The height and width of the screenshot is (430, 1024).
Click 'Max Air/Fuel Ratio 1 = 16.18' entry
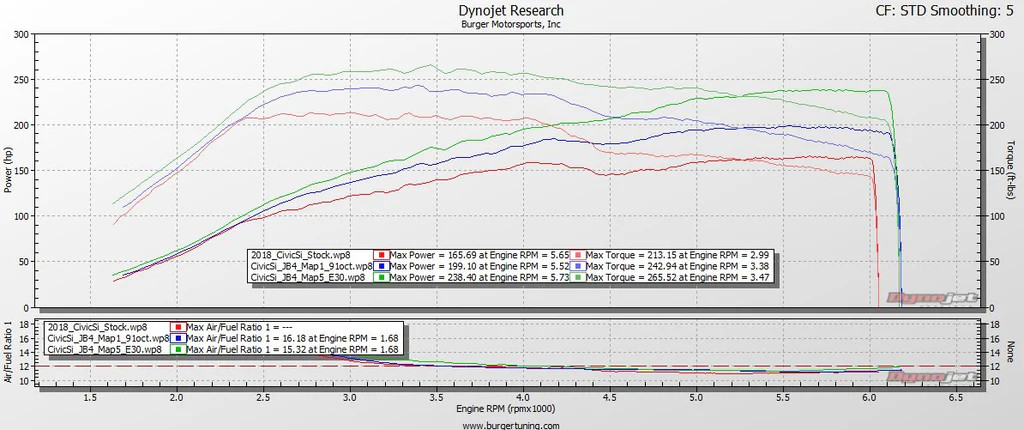292,338
